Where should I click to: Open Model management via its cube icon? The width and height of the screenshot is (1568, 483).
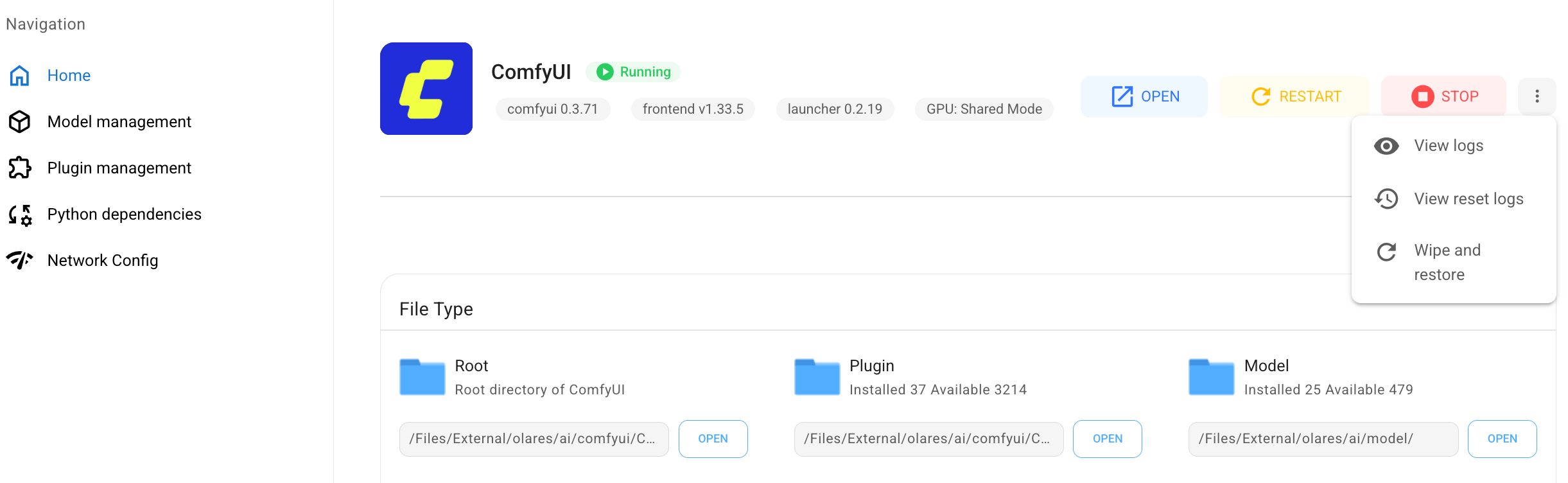[19, 121]
